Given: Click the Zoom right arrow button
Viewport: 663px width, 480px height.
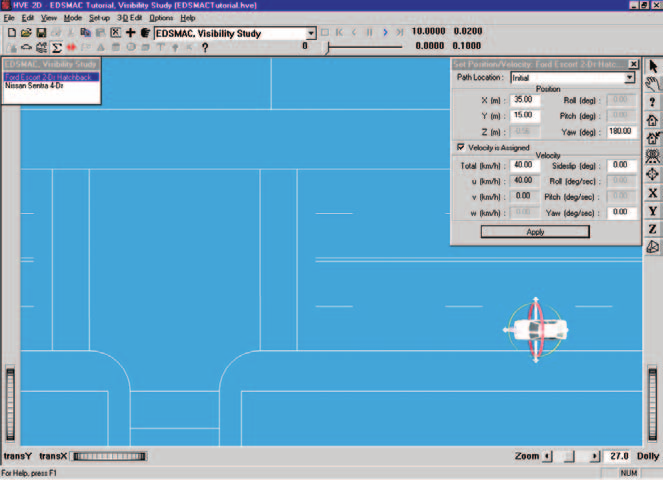Looking at the screenshot, I should point(595,456).
